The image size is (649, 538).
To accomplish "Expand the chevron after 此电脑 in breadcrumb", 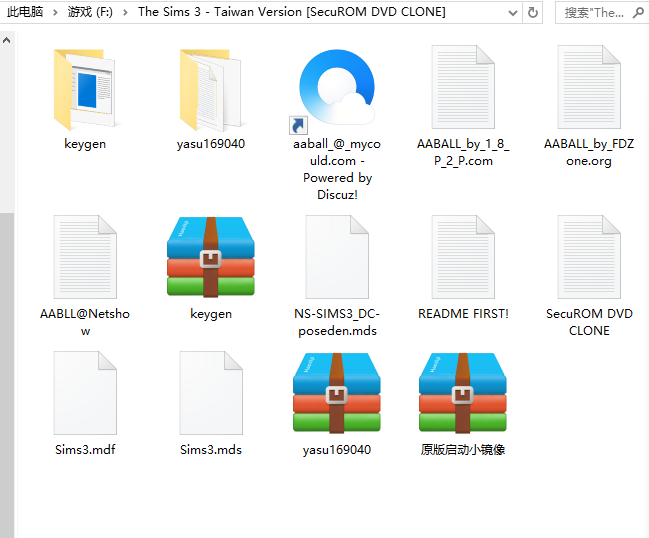I will pos(54,12).
